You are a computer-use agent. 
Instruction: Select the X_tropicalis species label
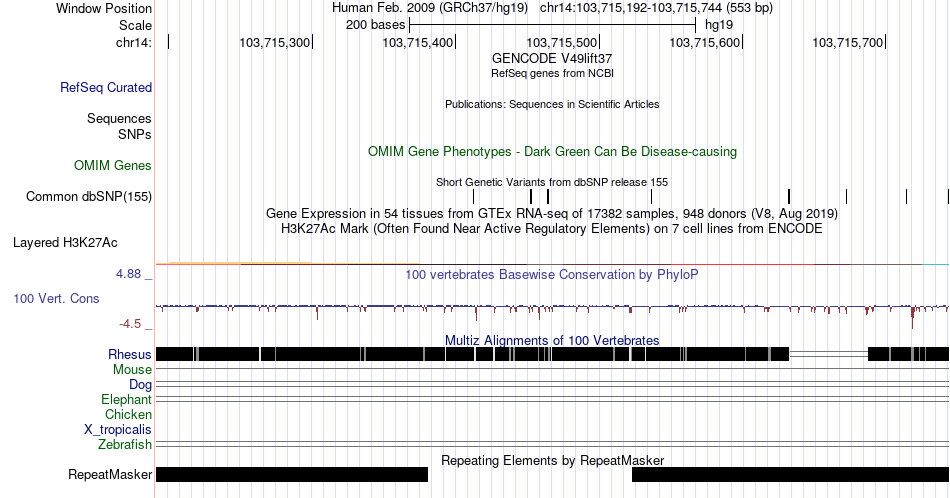coord(118,430)
